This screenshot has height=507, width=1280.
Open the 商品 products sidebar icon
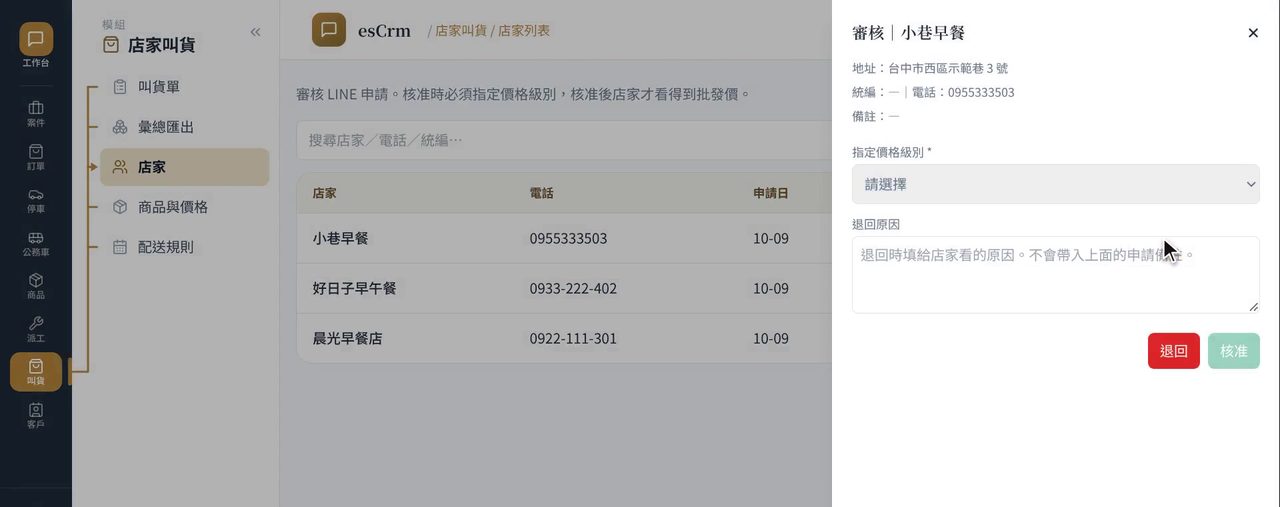(36, 286)
